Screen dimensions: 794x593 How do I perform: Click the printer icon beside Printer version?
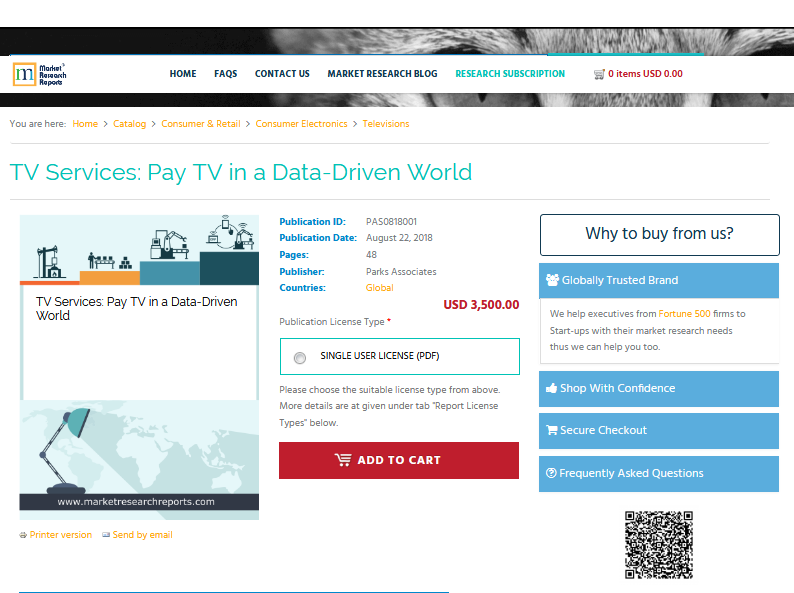click(x=23, y=535)
